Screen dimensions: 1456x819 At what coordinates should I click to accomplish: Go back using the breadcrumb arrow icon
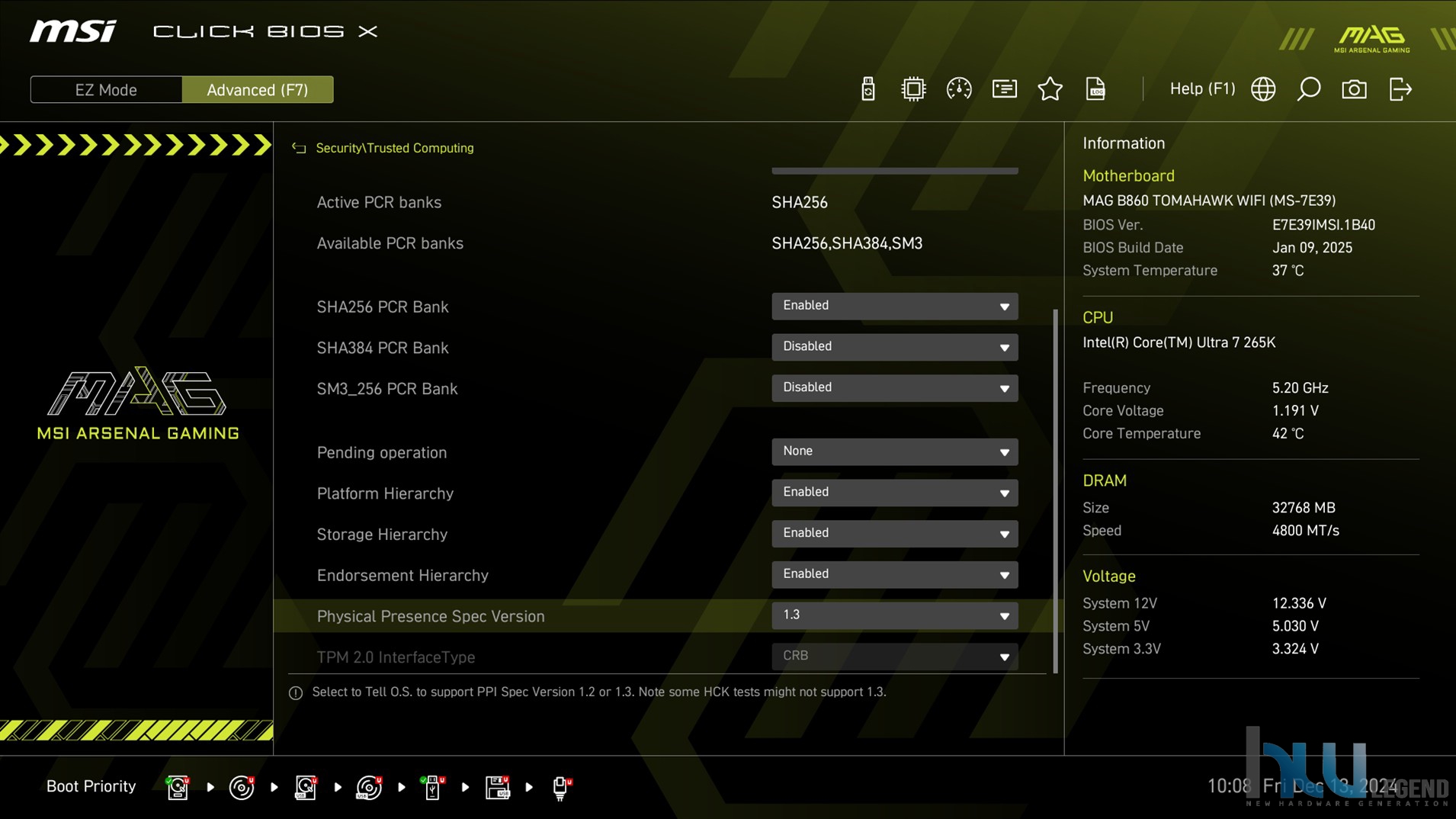pyautogui.click(x=299, y=148)
